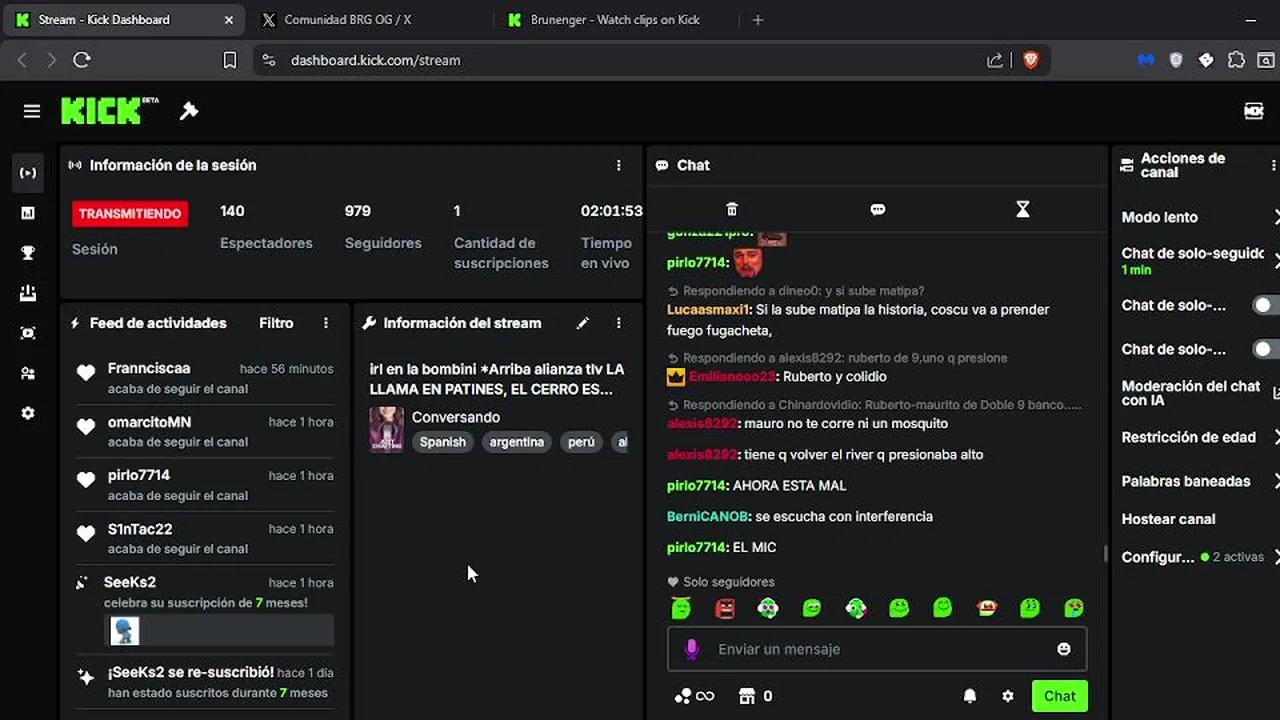The height and width of the screenshot is (720, 1280).
Task: Open the Filtro activity filter
Action: pos(276,323)
